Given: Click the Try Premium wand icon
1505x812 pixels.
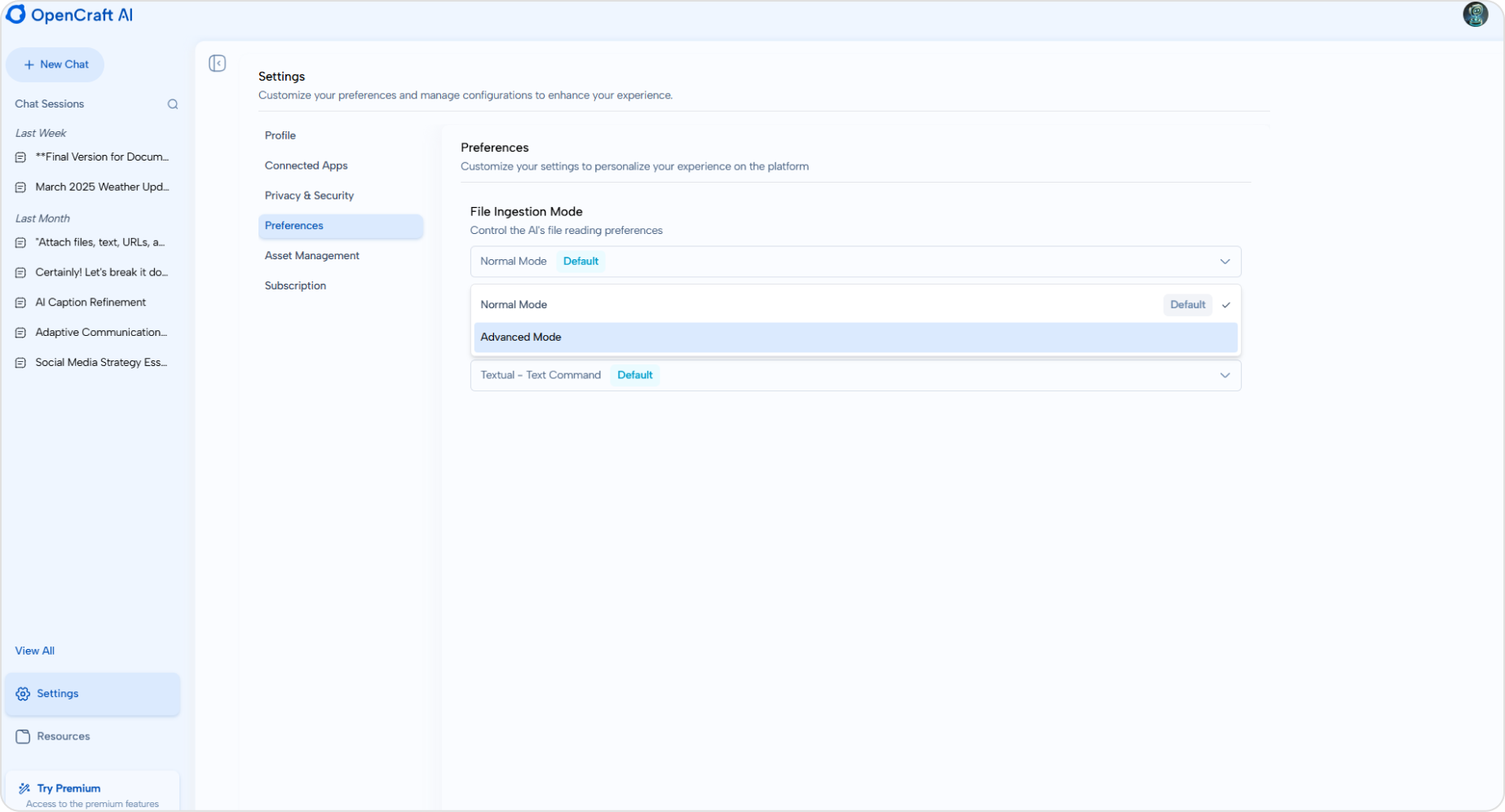Looking at the screenshot, I should click(24, 788).
